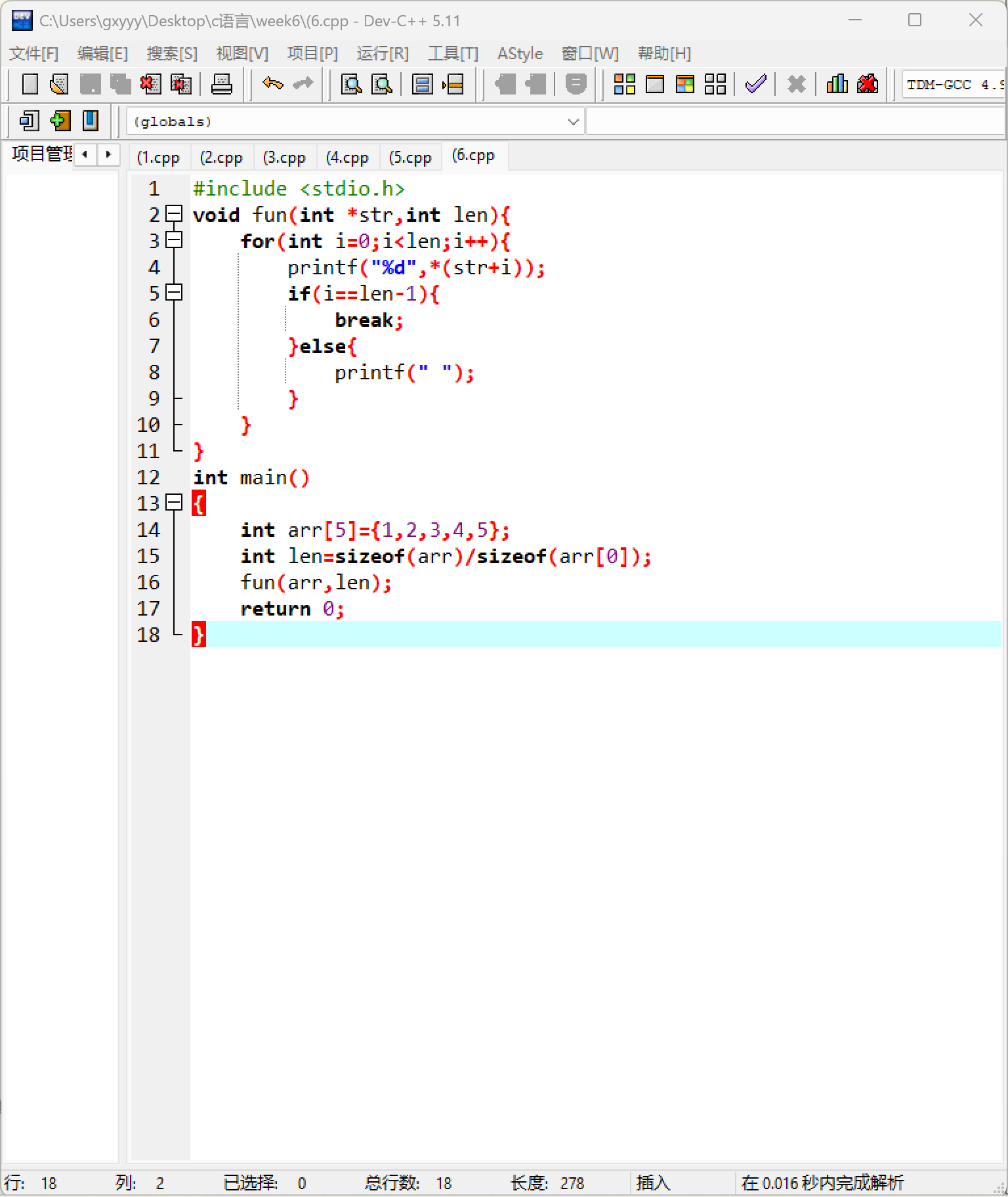Click the Undo arrow icon
Viewport: 1008px width, 1197px height.
click(x=272, y=84)
